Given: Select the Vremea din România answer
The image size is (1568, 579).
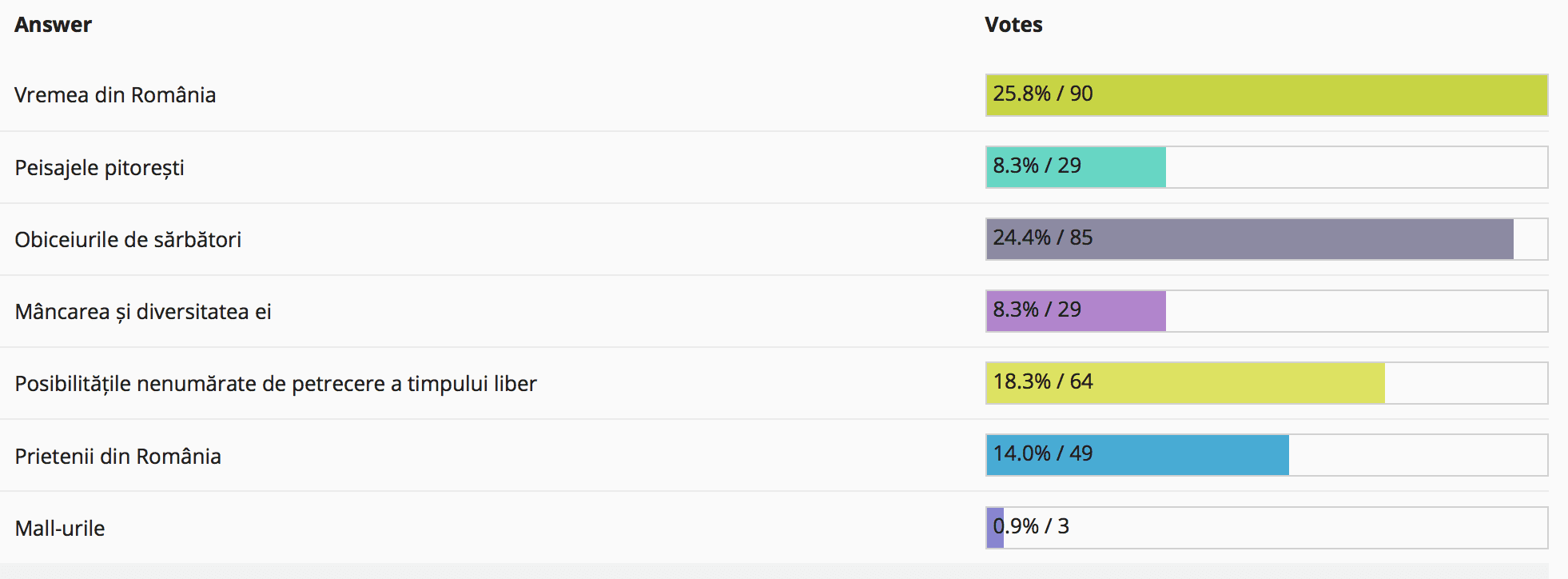Looking at the screenshot, I should [x=115, y=95].
